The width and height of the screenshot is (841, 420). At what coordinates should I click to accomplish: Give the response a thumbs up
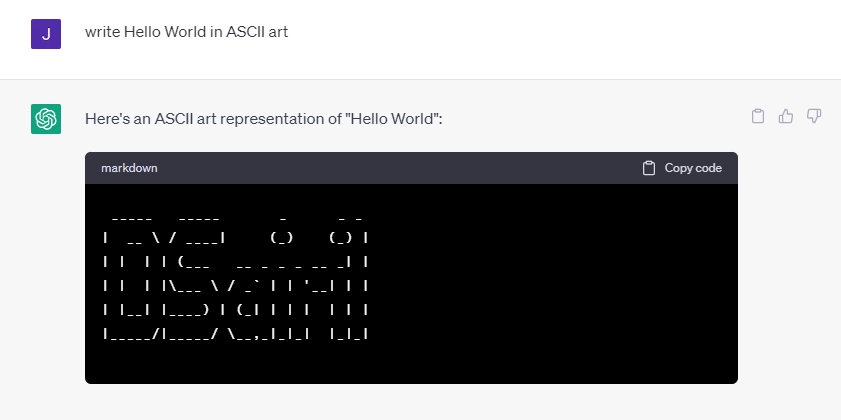(786, 116)
